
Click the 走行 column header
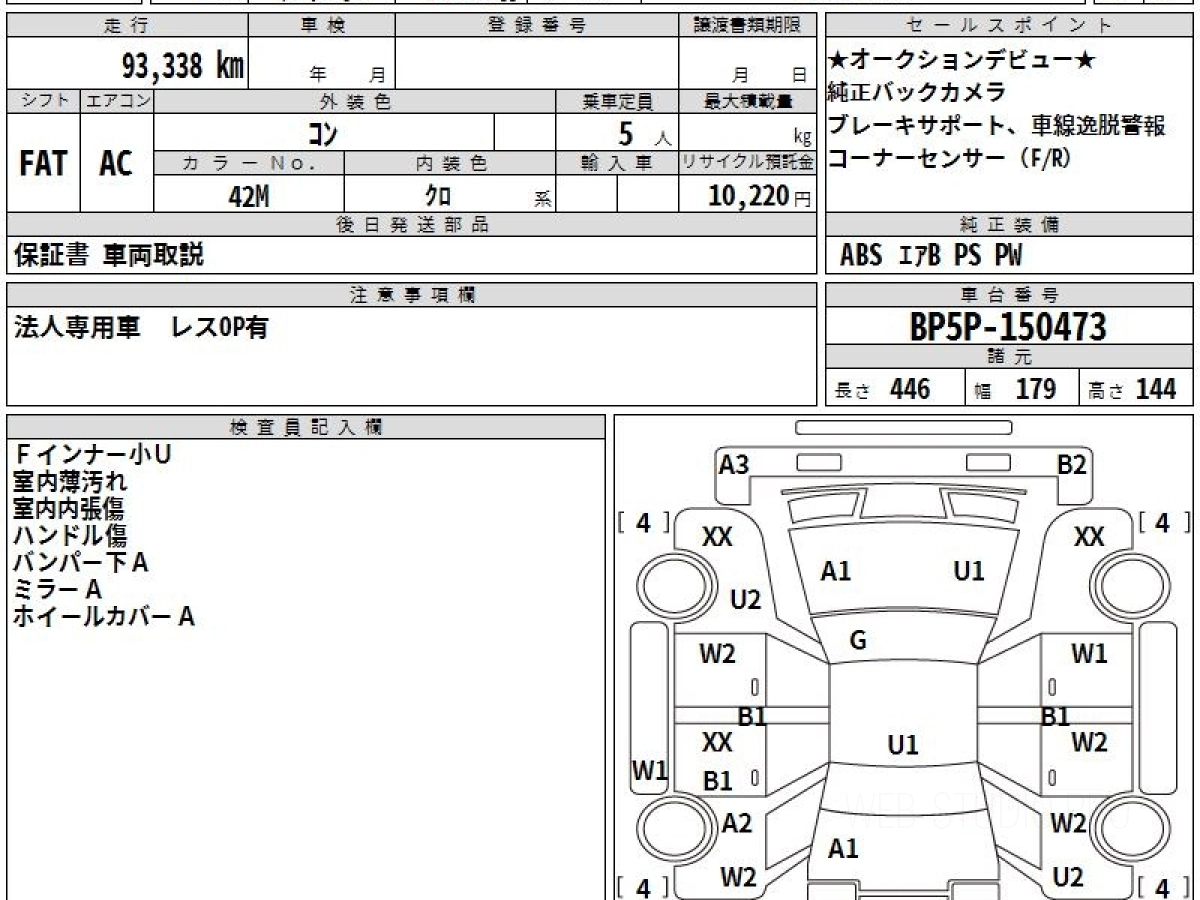127,26
